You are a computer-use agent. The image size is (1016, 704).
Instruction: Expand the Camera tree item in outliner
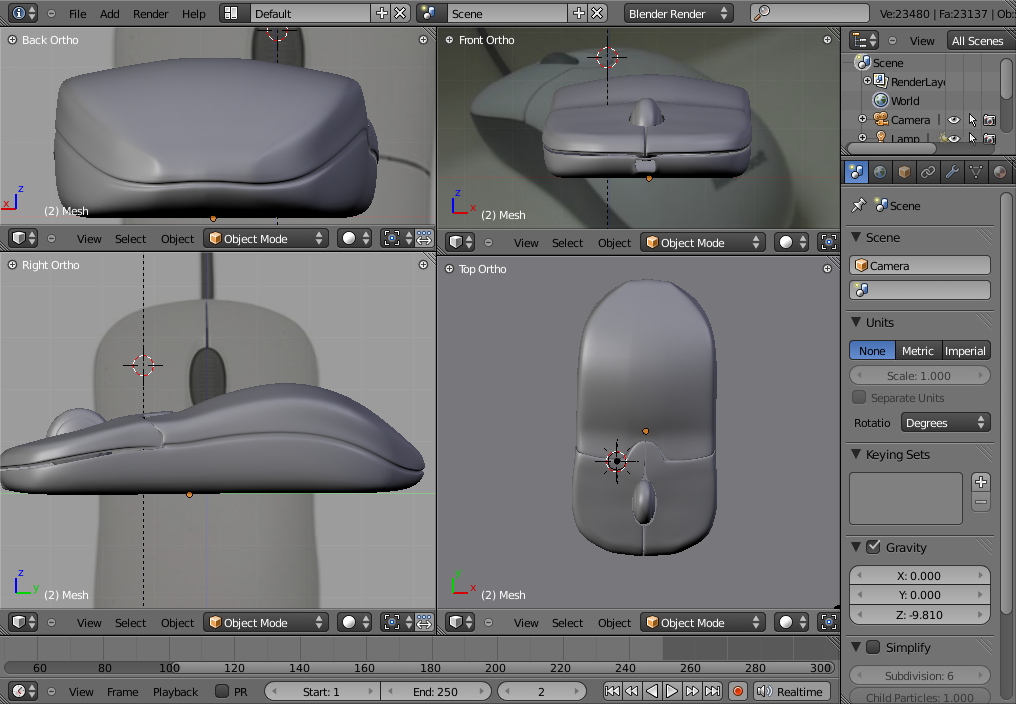(x=862, y=119)
